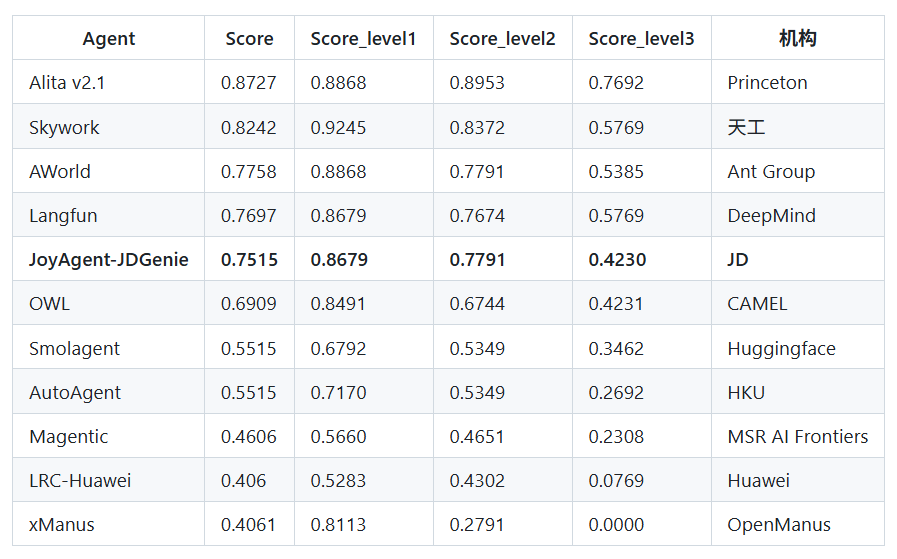Select OWL level1 score 0.8491
Viewport: 897px width, 559px height.
coord(364,303)
